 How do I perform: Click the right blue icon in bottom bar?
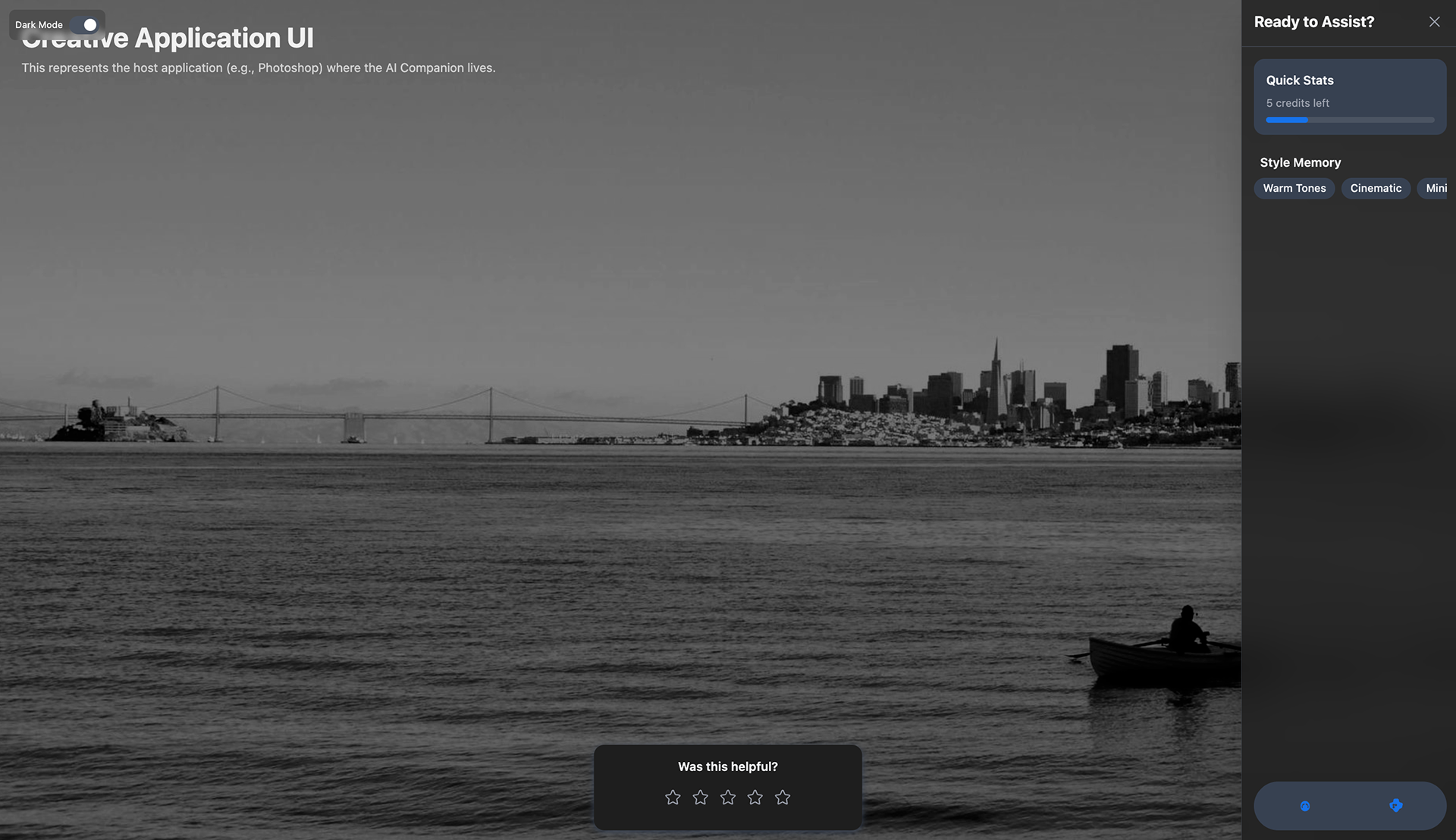click(1395, 806)
